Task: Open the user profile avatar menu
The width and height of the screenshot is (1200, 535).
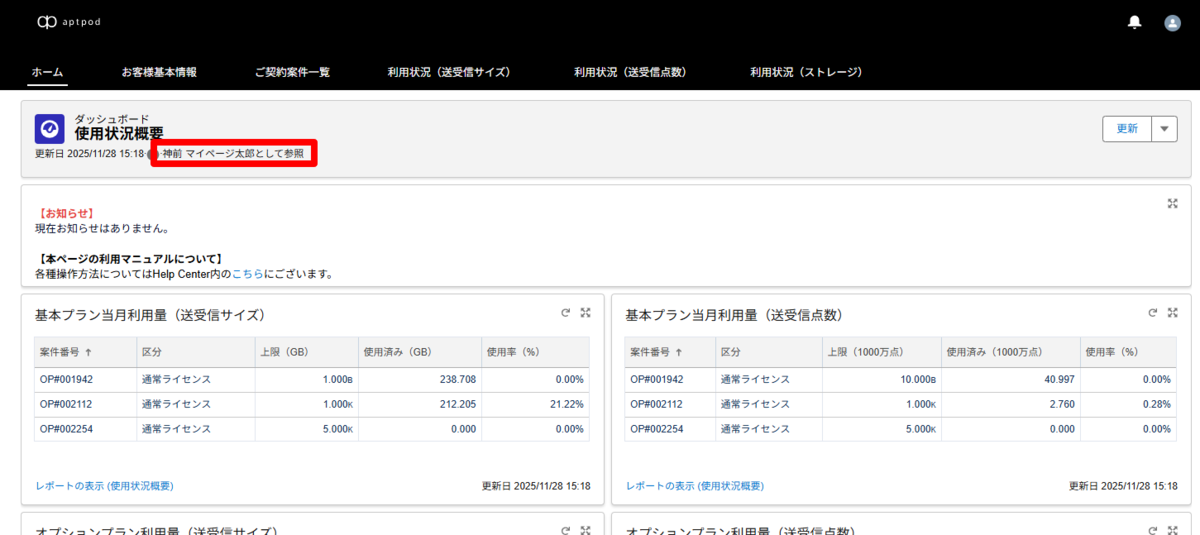Action: [x=1172, y=22]
